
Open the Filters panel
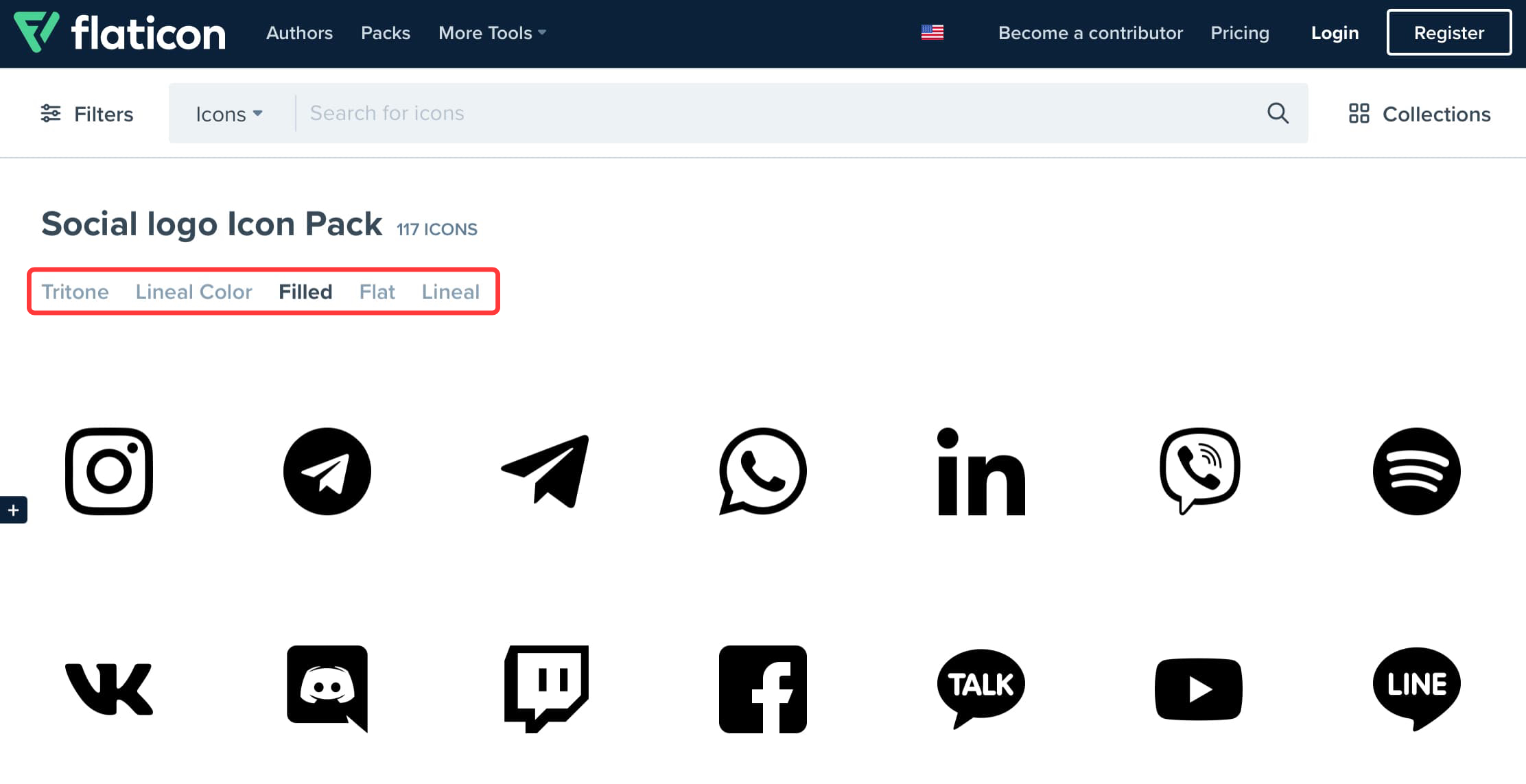coord(86,114)
